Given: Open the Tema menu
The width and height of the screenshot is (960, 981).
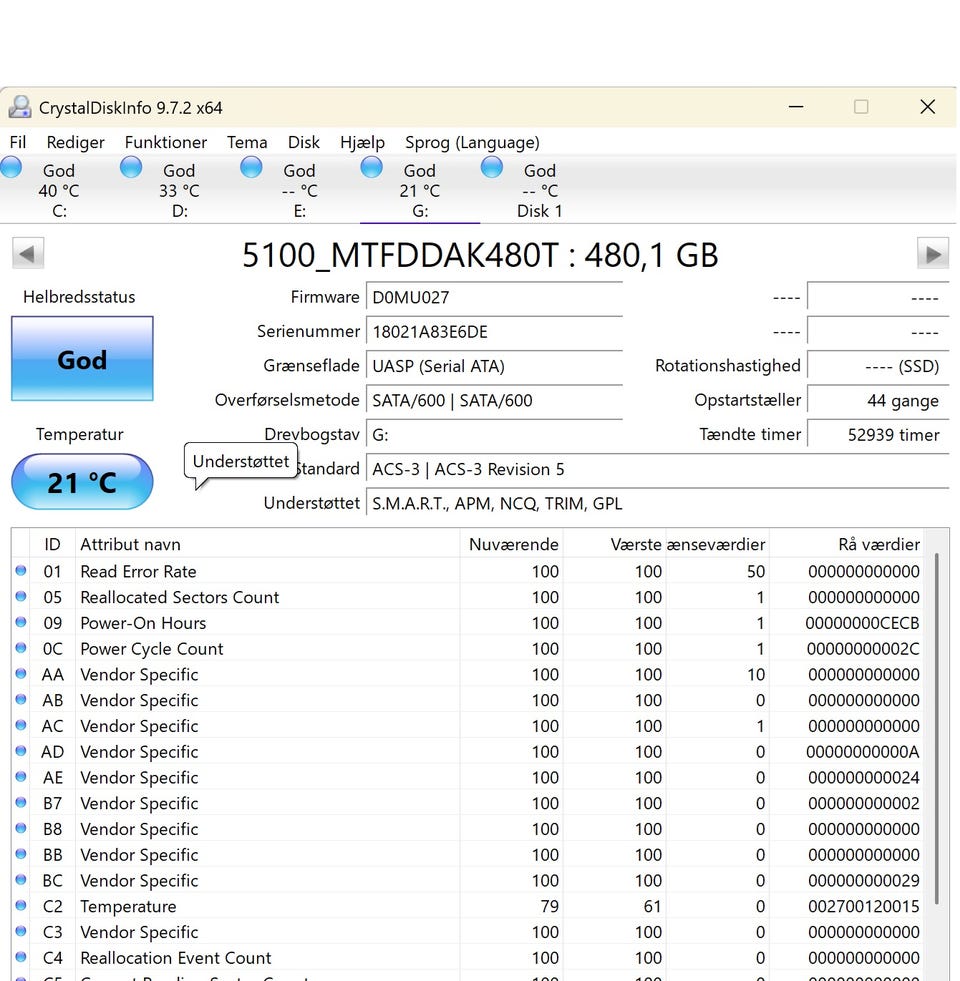Looking at the screenshot, I should [x=247, y=142].
